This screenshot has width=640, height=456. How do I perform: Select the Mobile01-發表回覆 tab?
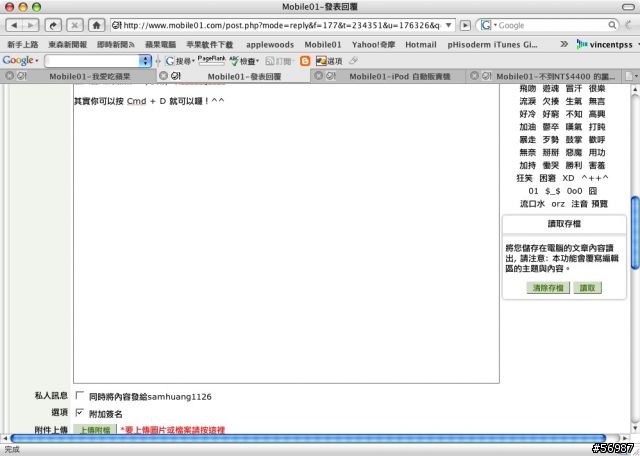click(x=244, y=76)
